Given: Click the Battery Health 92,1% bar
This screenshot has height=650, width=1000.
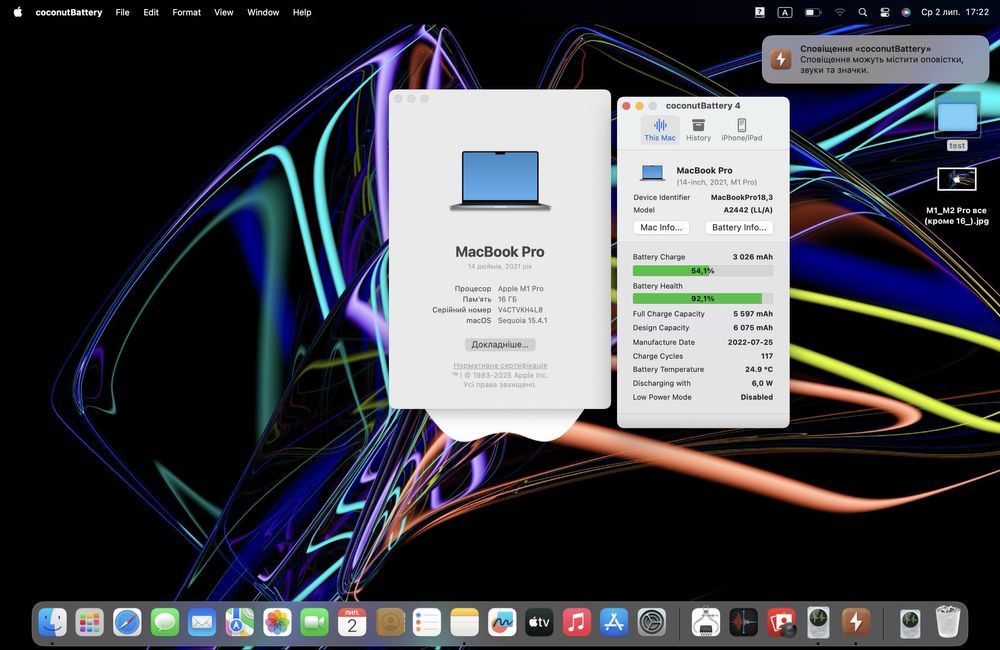Looking at the screenshot, I should coord(703,299).
